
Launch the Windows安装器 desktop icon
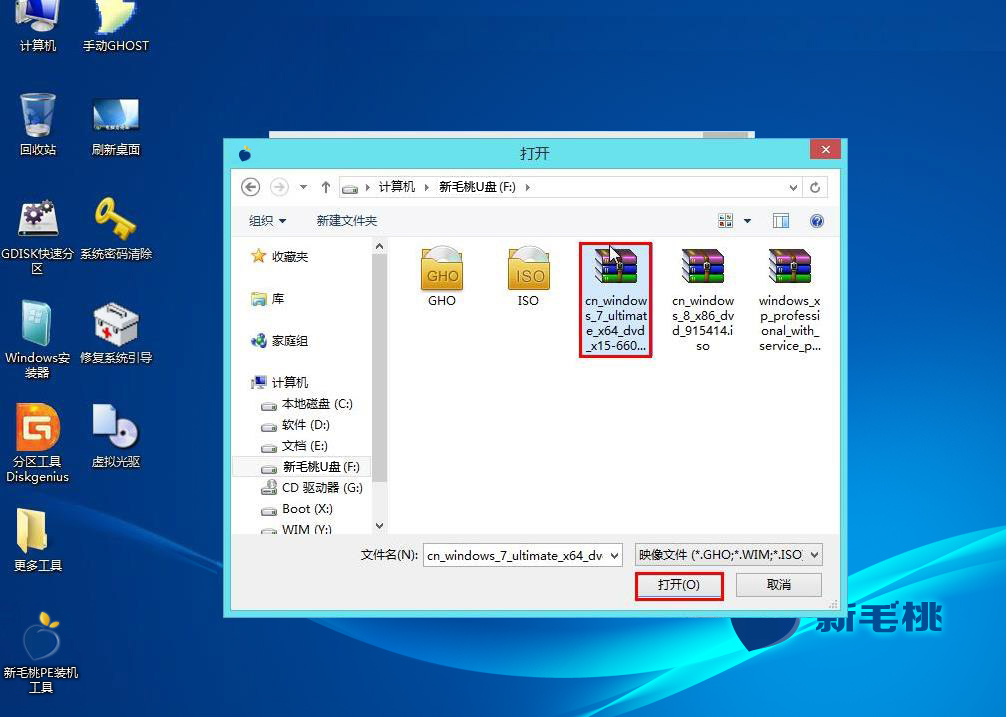click(37, 340)
